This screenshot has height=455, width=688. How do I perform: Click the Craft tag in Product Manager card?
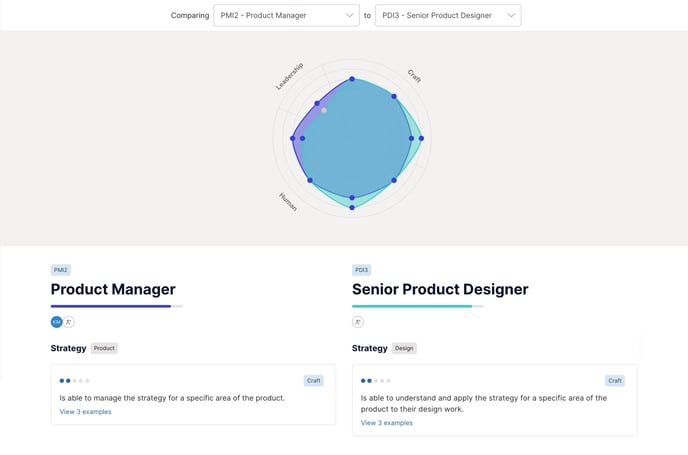pyautogui.click(x=314, y=381)
